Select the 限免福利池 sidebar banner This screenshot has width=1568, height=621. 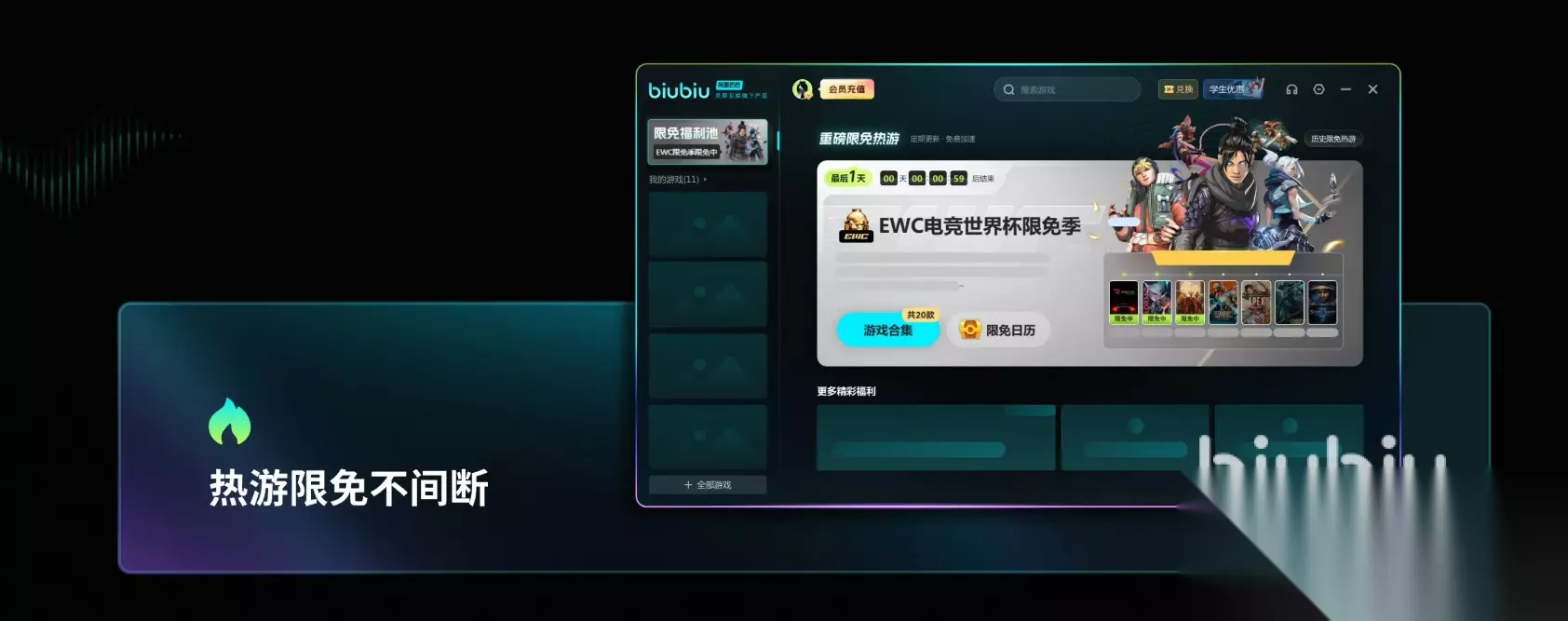708,142
